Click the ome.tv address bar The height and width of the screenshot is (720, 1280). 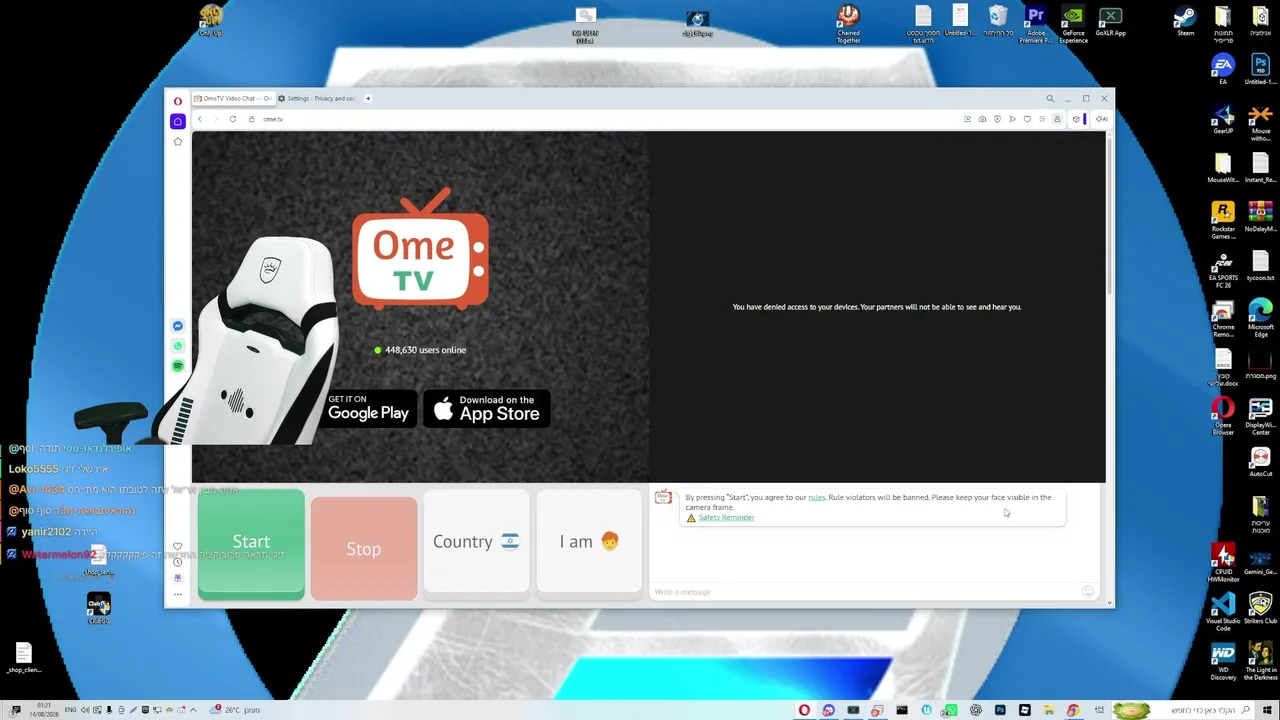[600, 119]
